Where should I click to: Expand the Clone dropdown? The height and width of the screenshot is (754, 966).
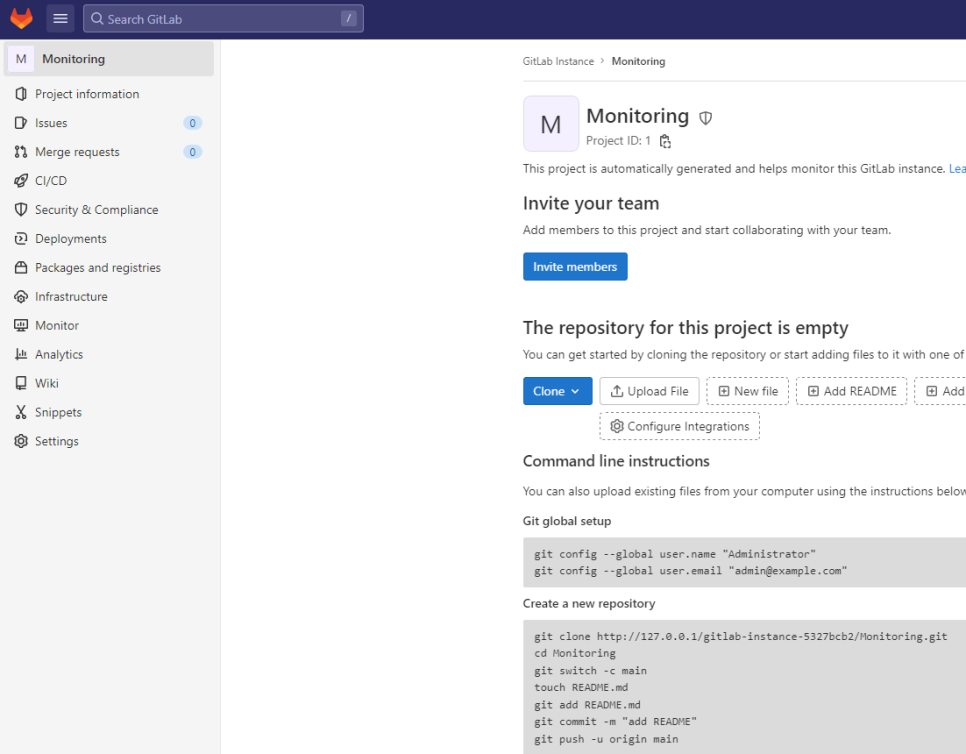pos(557,391)
